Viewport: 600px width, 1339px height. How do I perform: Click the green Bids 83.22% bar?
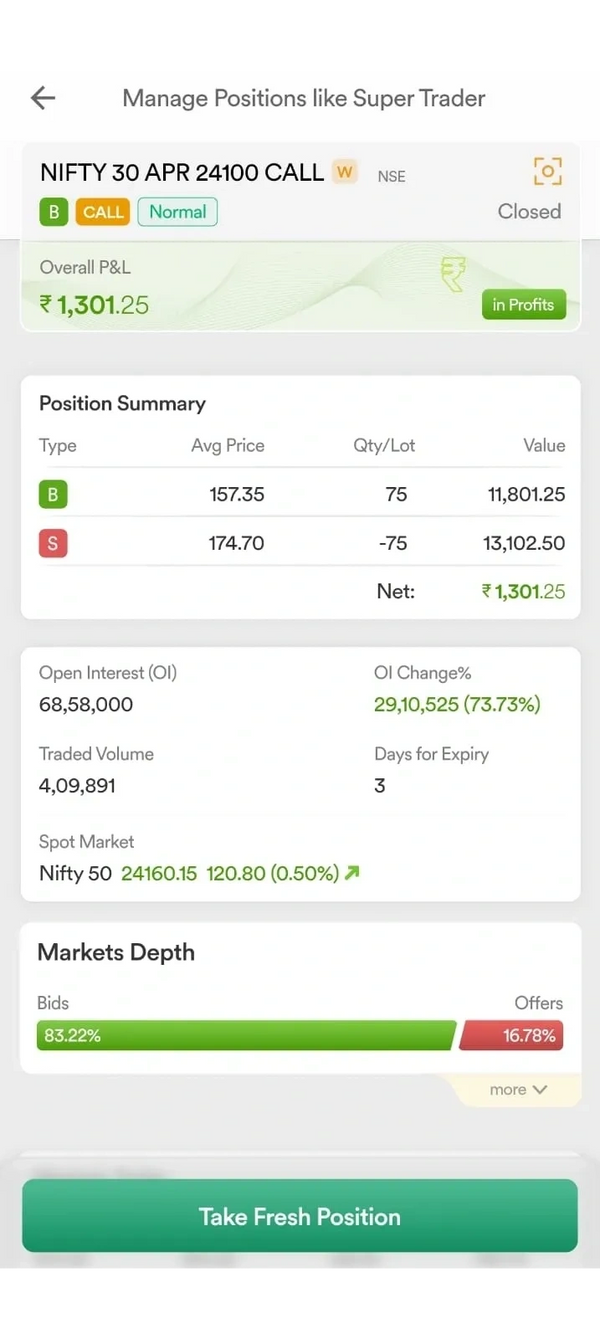(x=246, y=1036)
